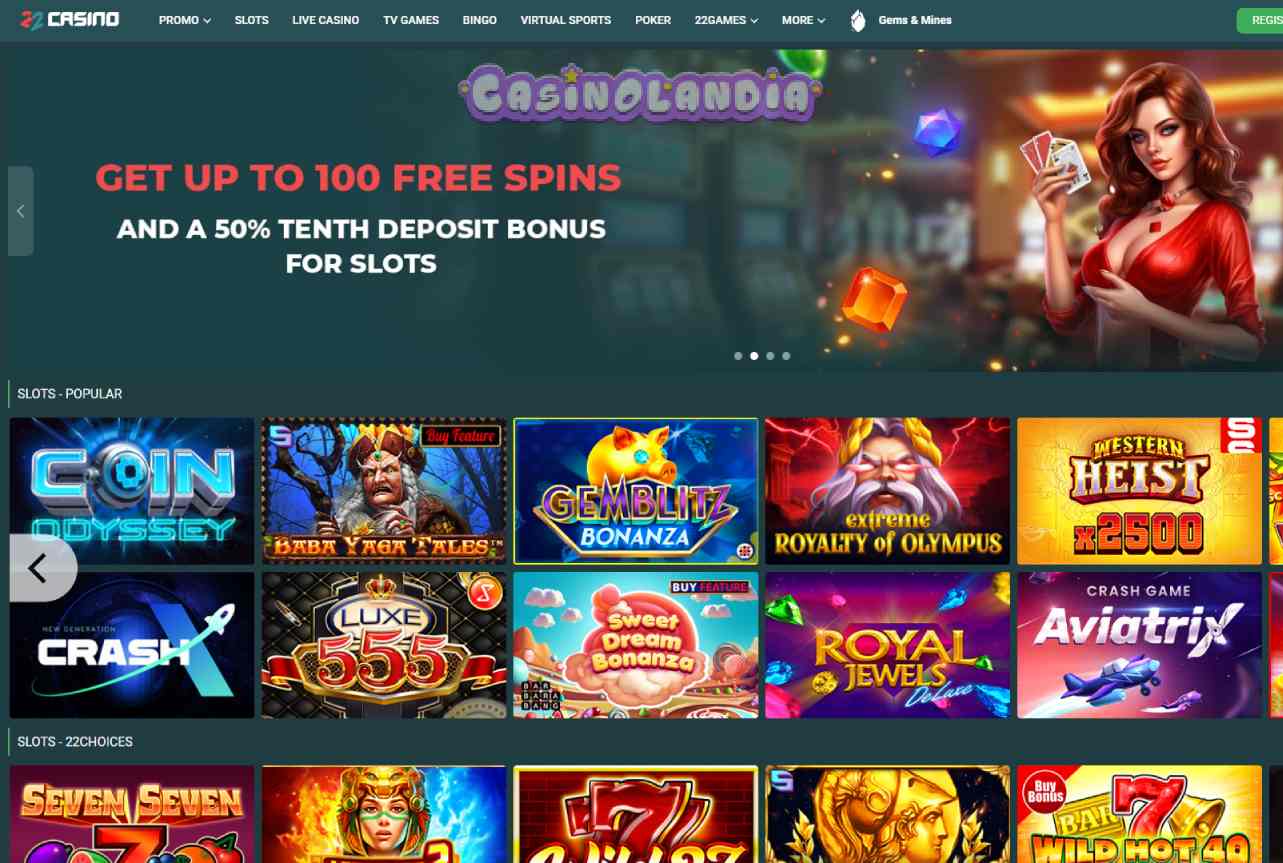Open Coin Odyssey slot game

click(132, 491)
